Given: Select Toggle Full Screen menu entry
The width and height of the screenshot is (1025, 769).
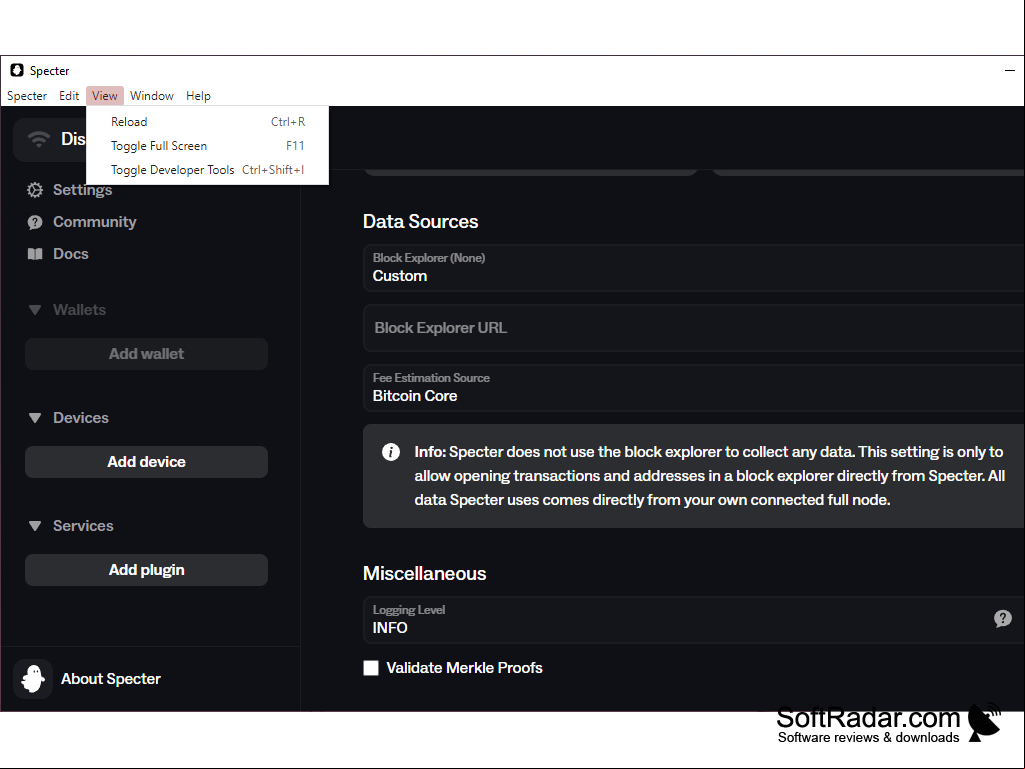Looking at the screenshot, I should coord(207,146).
